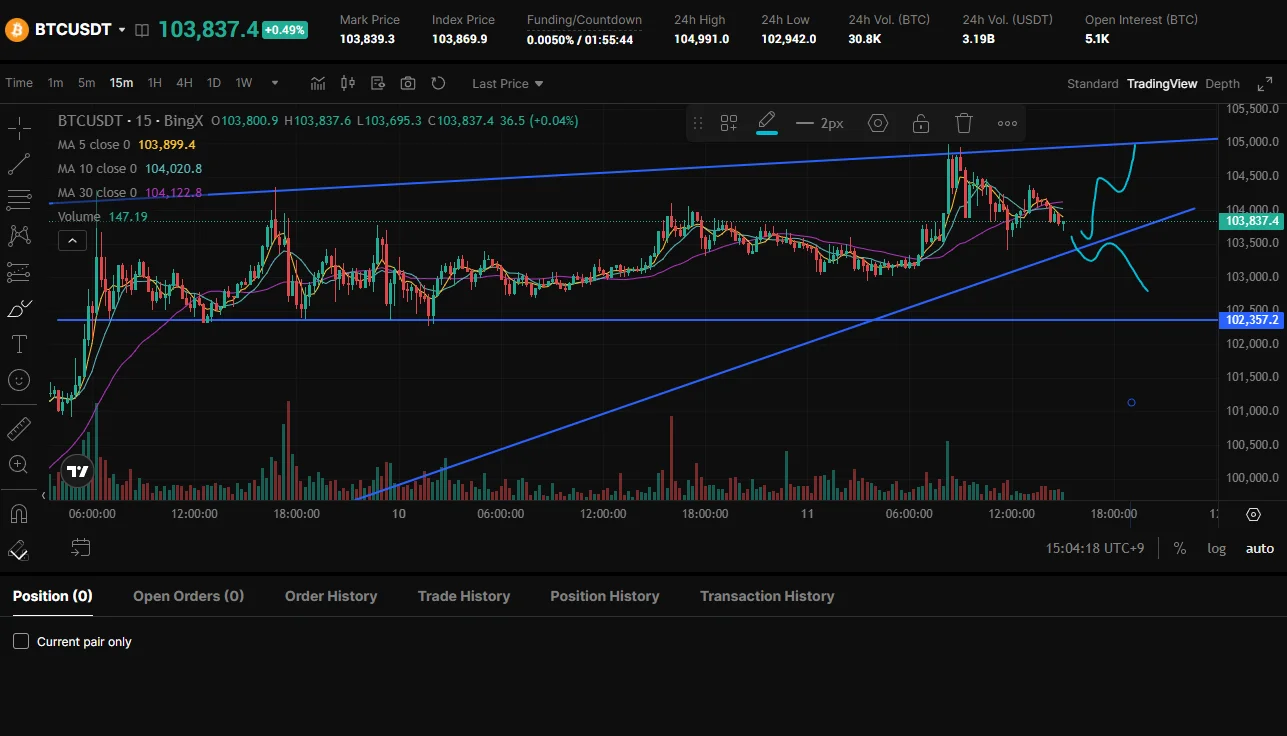The width and height of the screenshot is (1287, 736).
Task: Open the drawing templates icon
Action: tap(729, 123)
